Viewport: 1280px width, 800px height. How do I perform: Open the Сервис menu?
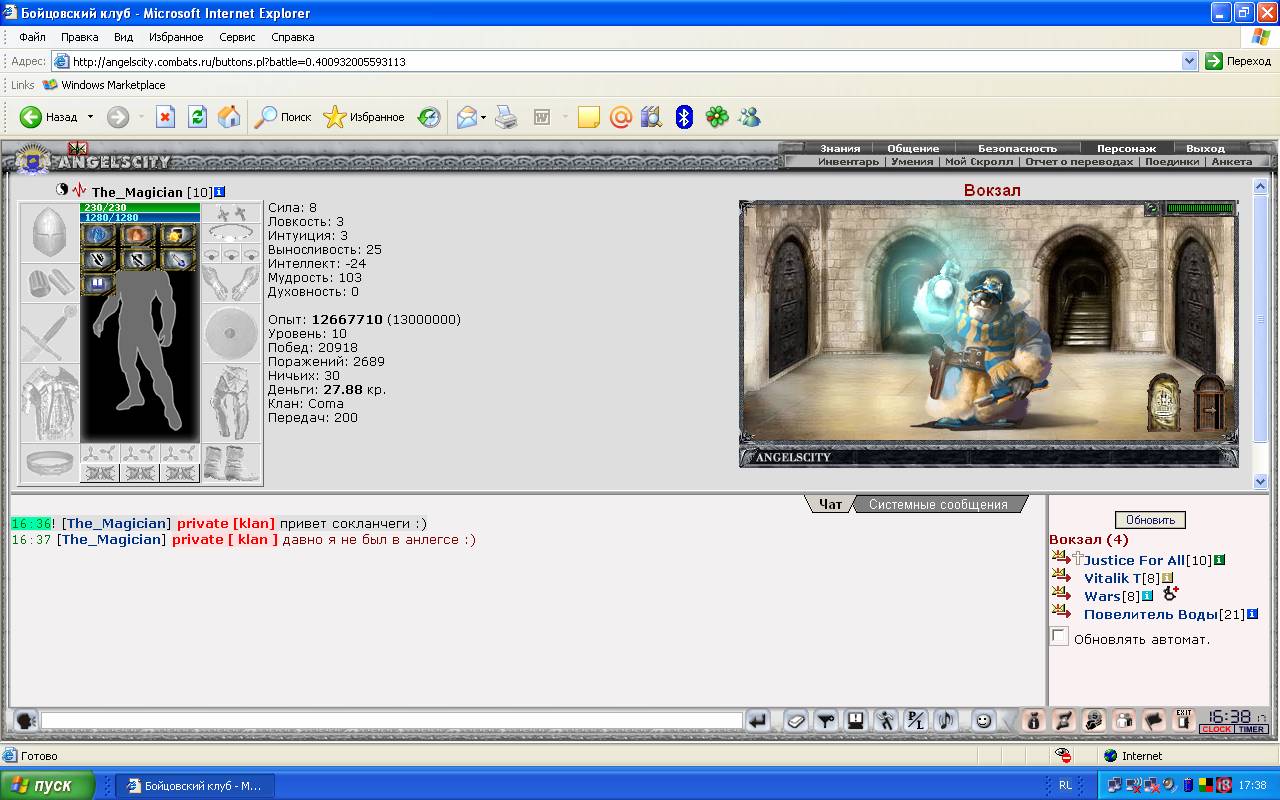237,37
